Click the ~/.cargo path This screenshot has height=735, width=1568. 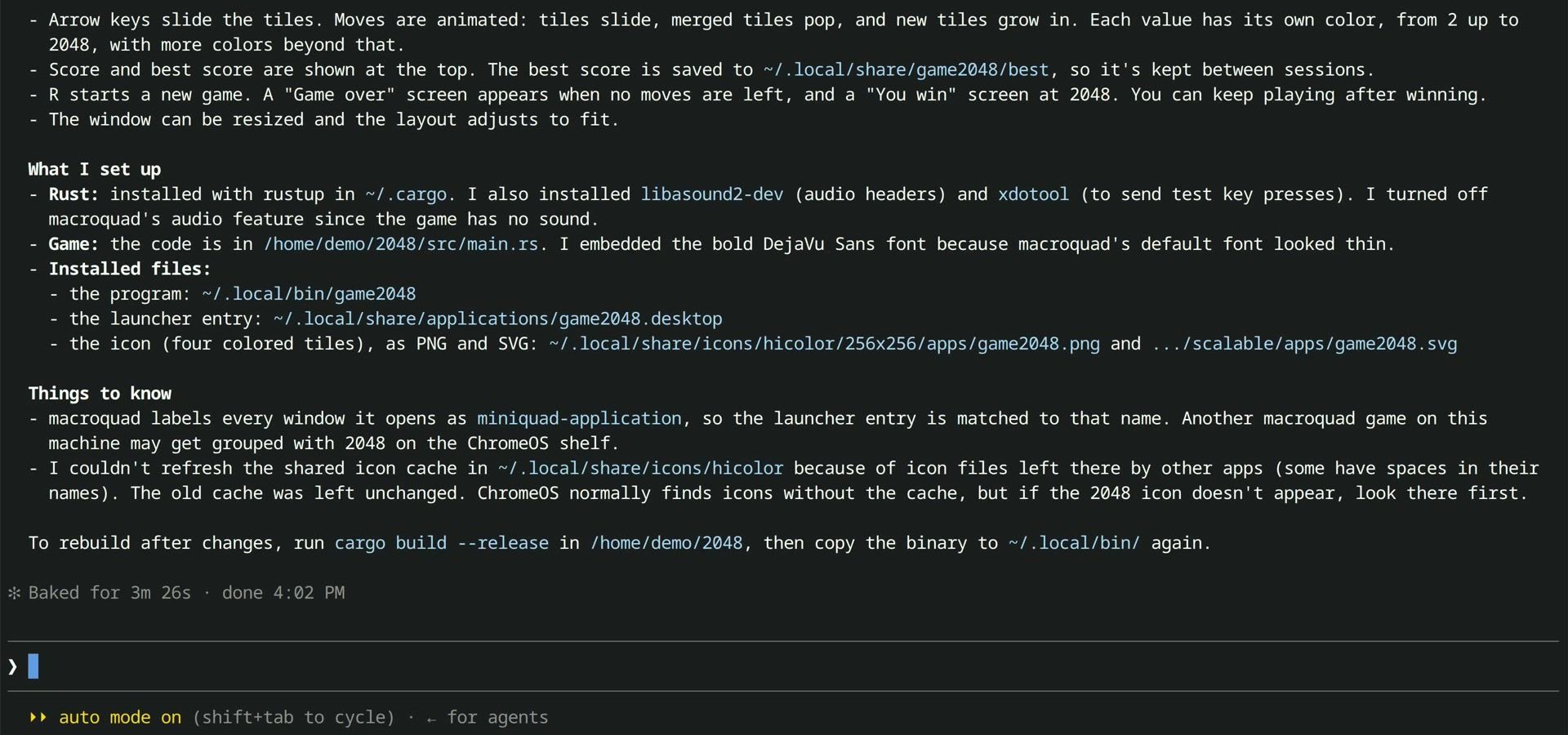pyautogui.click(x=406, y=194)
